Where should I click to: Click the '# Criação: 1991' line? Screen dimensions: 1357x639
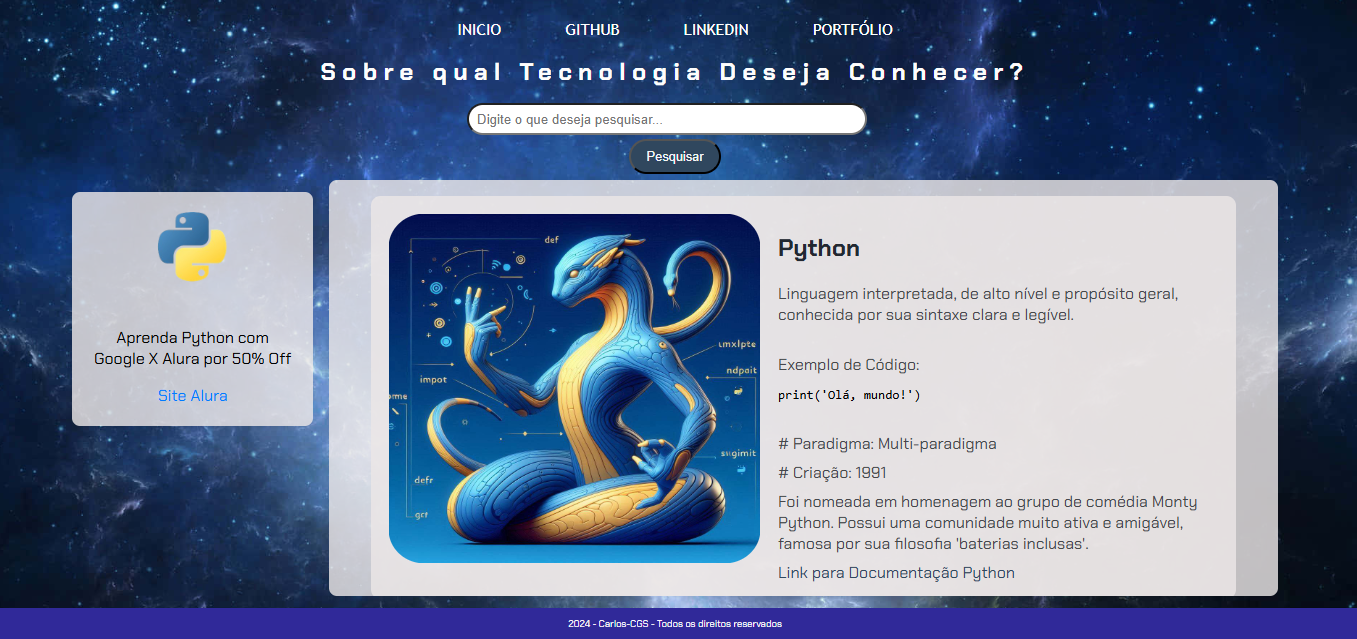click(x=832, y=473)
